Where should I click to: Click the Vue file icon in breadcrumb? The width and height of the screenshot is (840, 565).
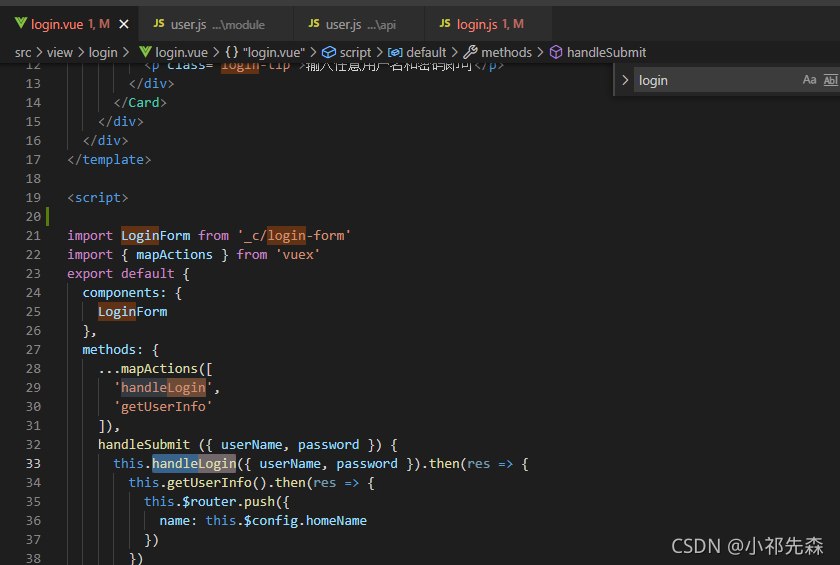click(145, 52)
